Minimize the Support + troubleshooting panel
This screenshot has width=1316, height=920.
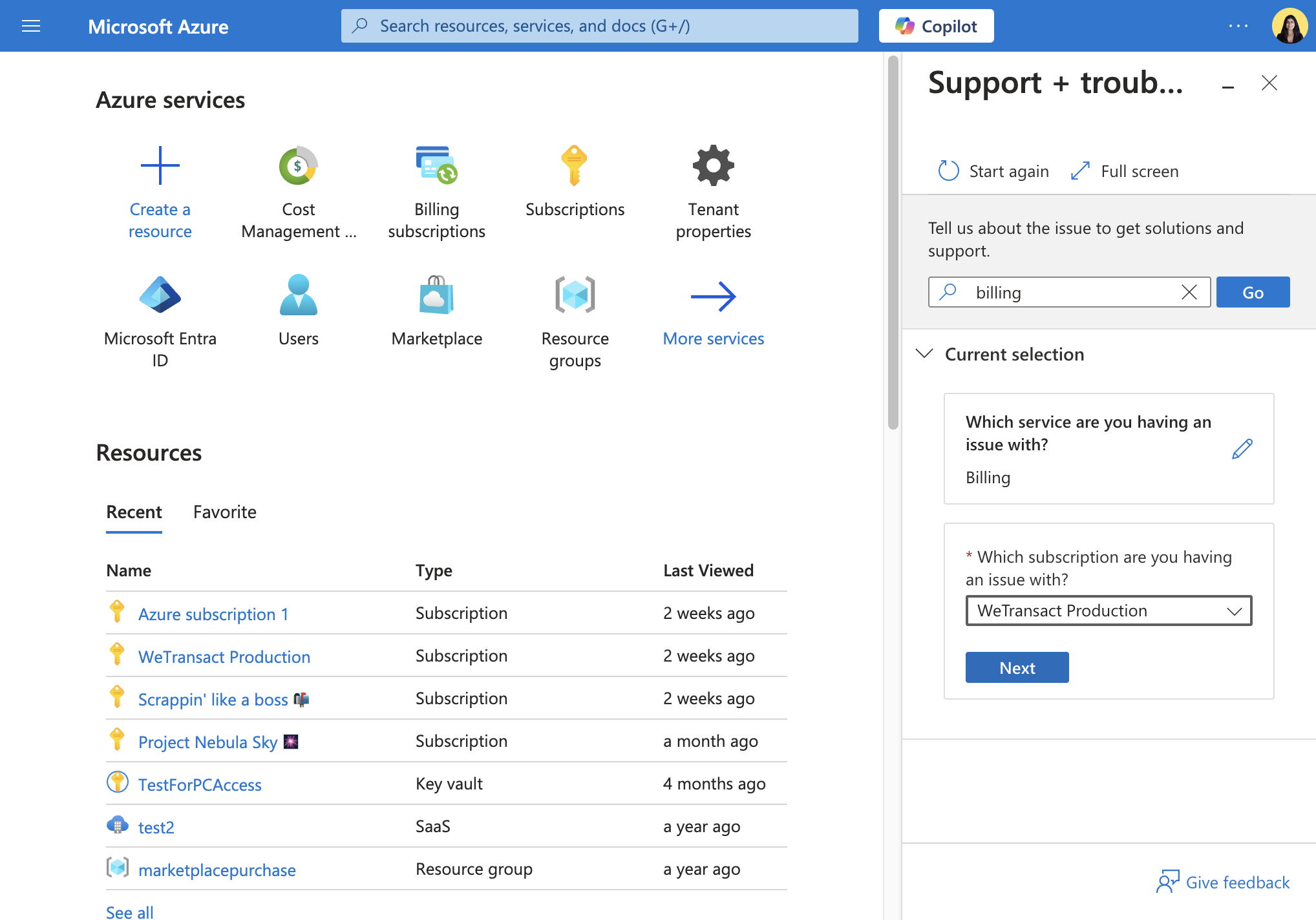point(1227,85)
